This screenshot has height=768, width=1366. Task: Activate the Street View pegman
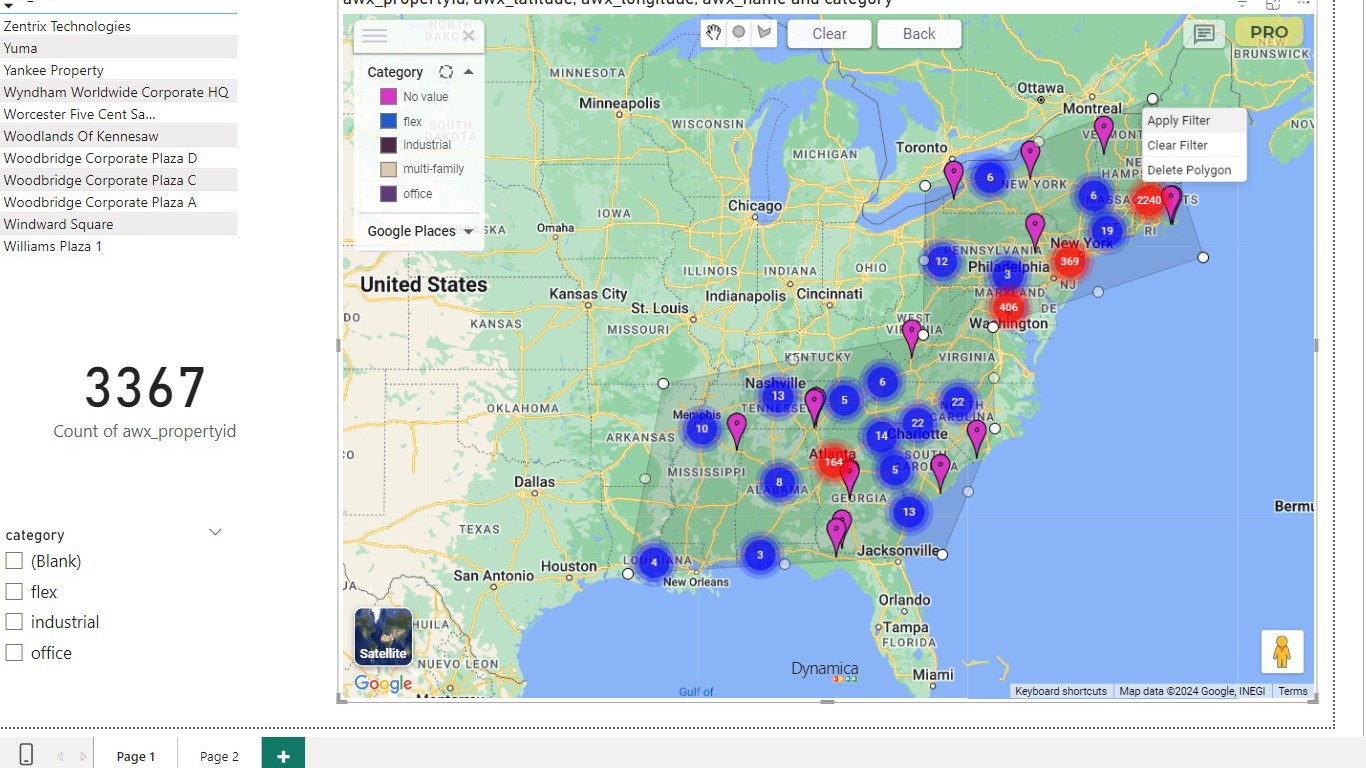tap(1282, 652)
